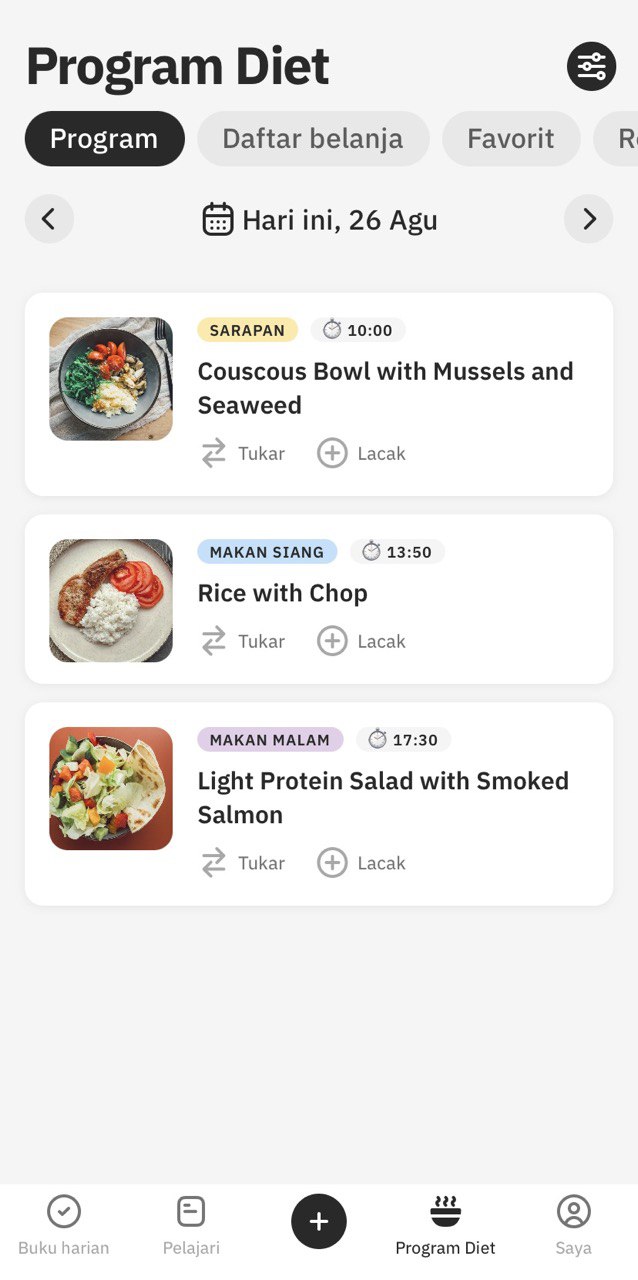Track Rice with Chop via Lacak
638x1280 pixels.
pos(361,641)
